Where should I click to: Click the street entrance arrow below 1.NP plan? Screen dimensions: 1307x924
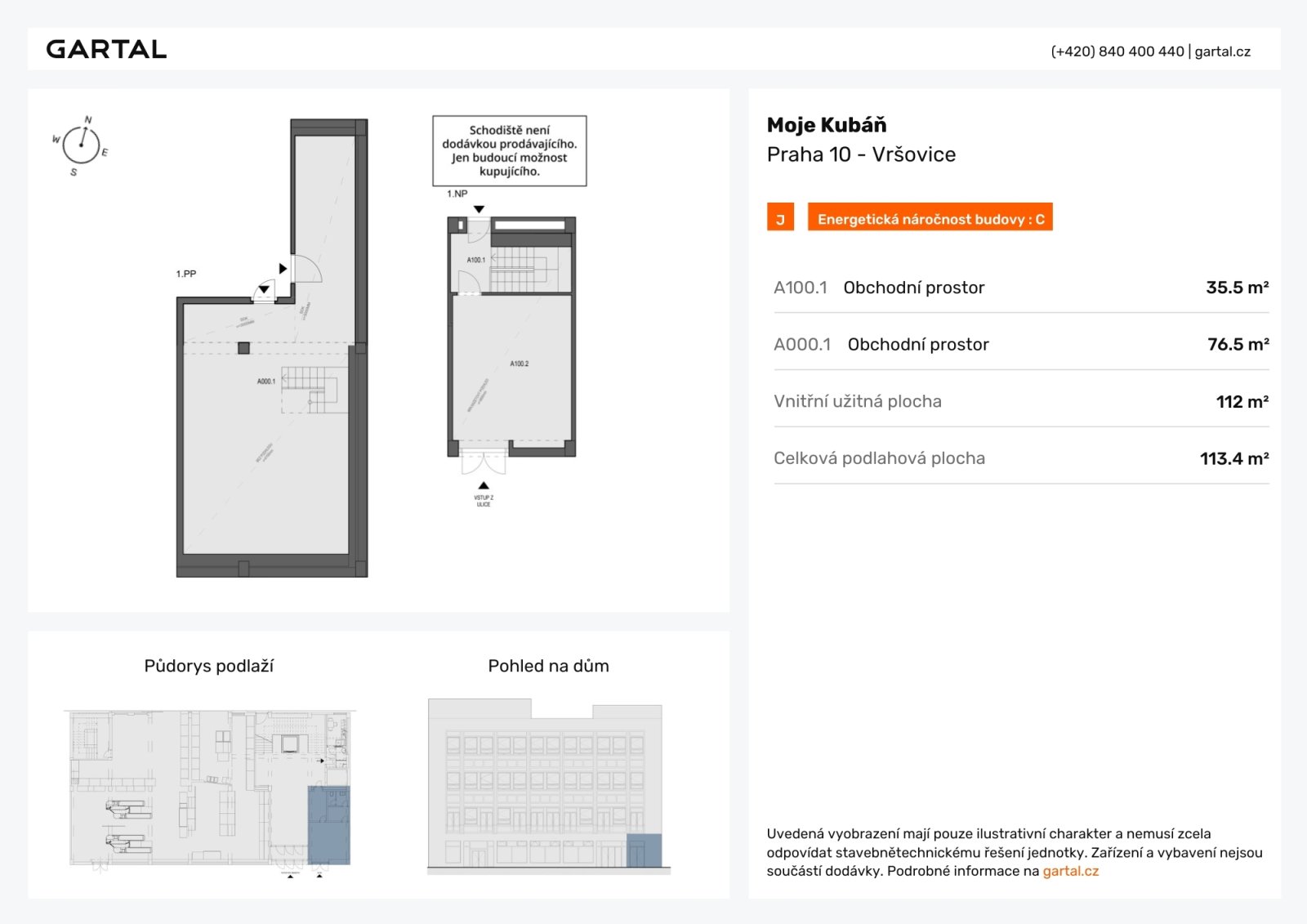(484, 485)
